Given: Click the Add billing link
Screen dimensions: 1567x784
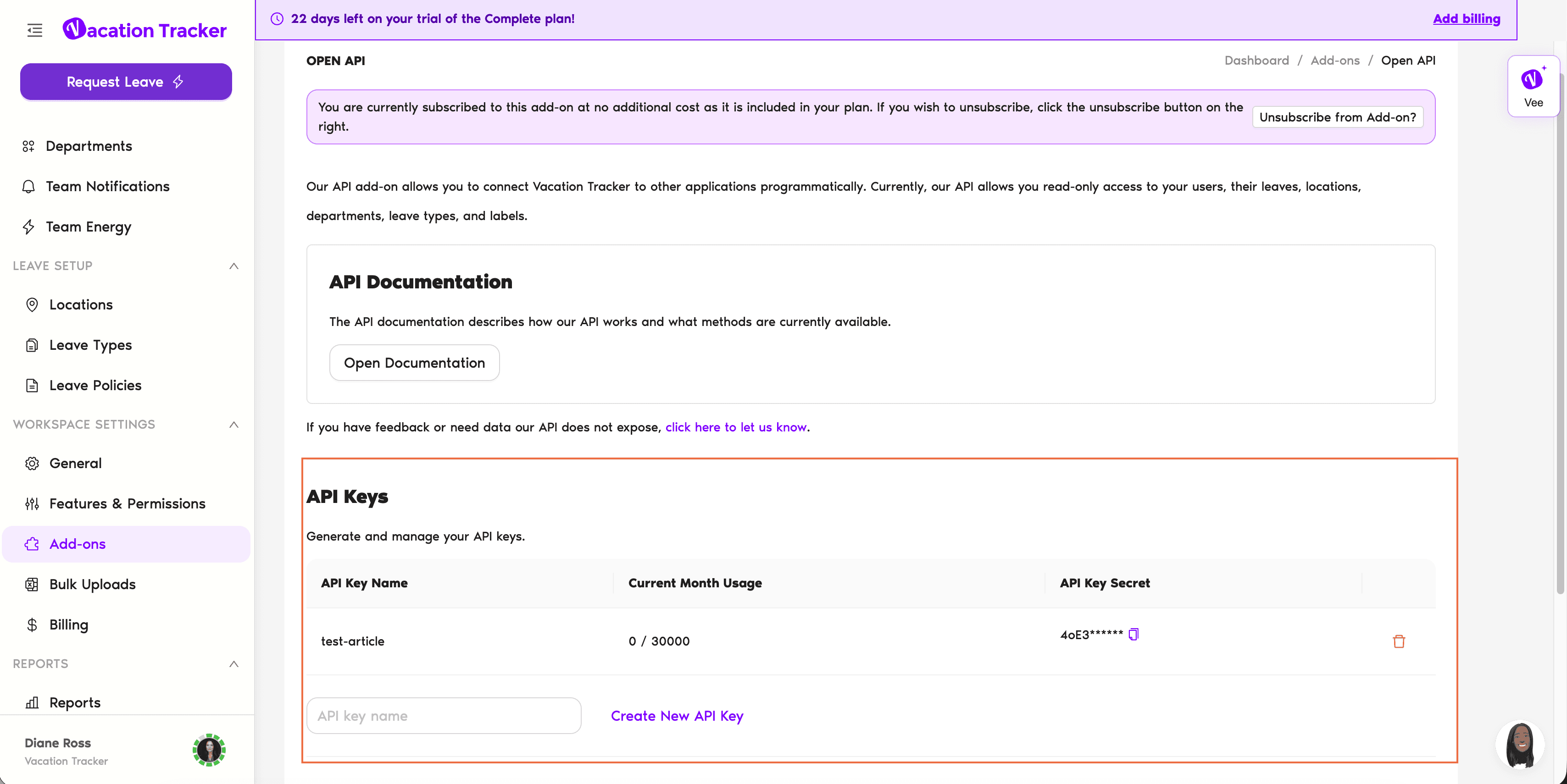Looking at the screenshot, I should 1466,18.
